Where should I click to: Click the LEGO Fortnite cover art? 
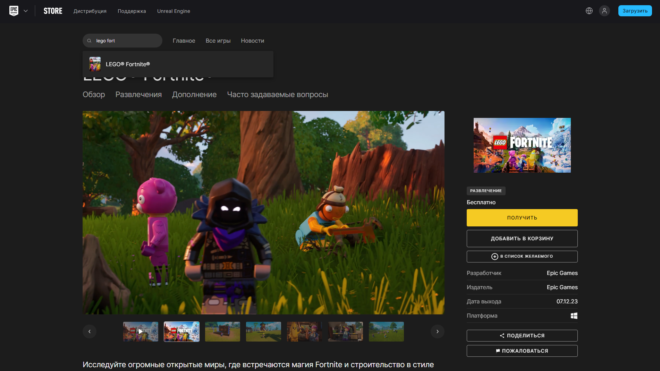[x=522, y=145]
